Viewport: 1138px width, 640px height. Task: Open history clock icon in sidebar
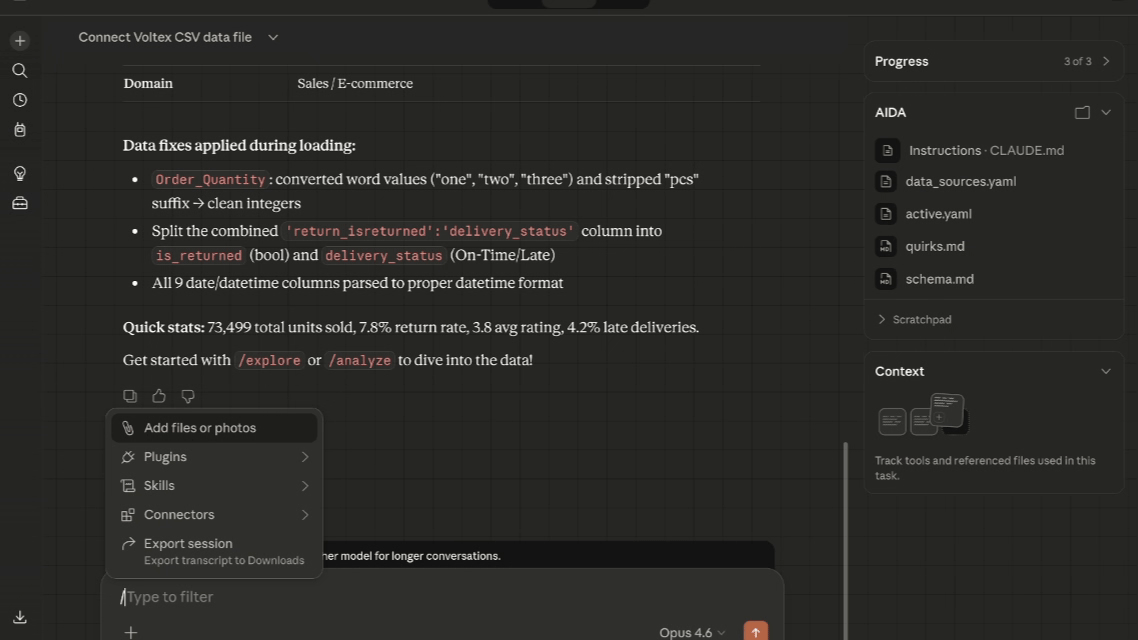pyautogui.click(x=20, y=100)
